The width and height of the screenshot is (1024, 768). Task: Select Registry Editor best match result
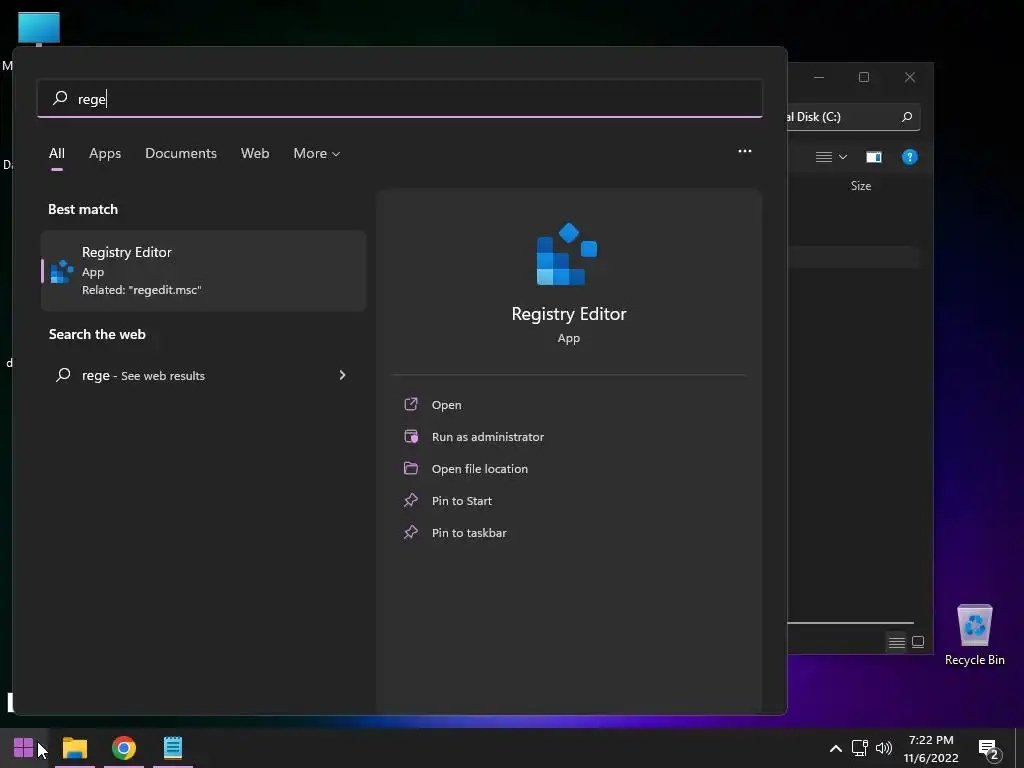point(204,271)
